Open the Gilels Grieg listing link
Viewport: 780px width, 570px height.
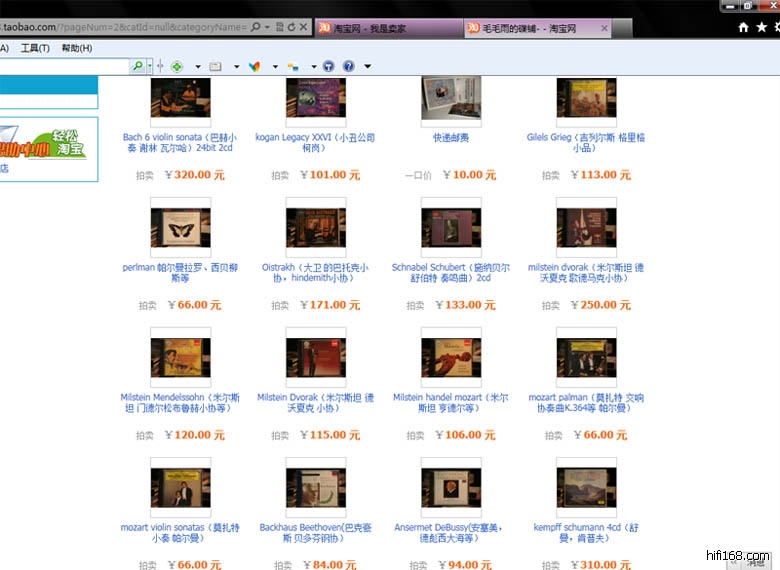point(586,143)
